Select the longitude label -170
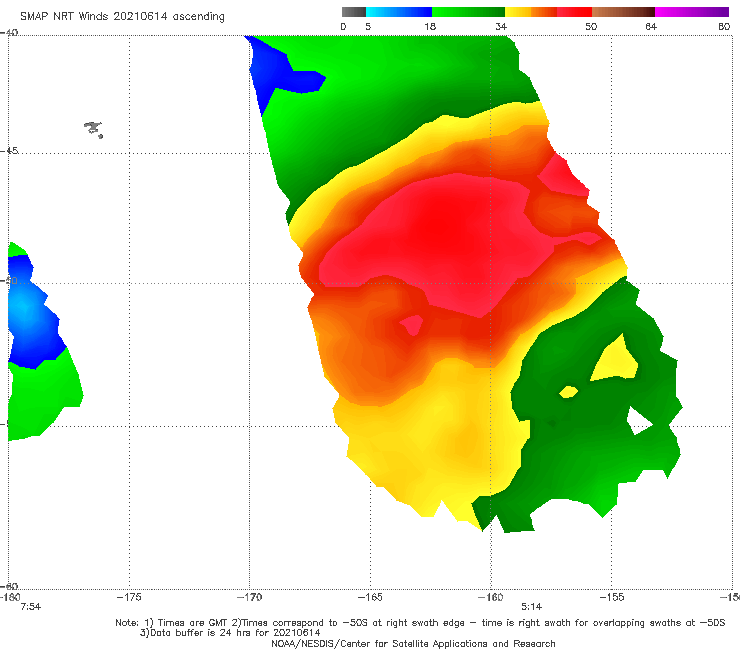Screen dimensions: 740x650 250,597
